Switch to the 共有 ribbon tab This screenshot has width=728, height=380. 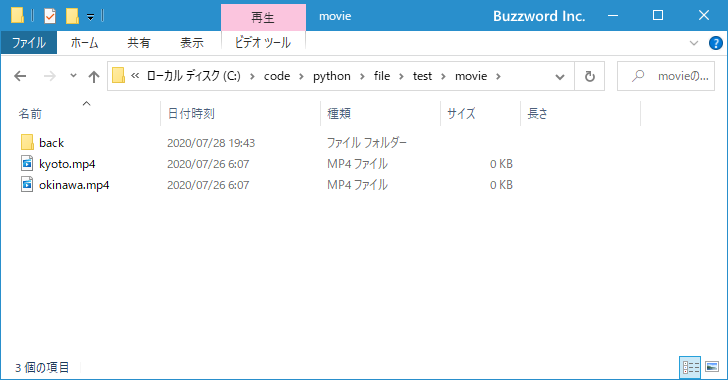(x=138, y=43)
